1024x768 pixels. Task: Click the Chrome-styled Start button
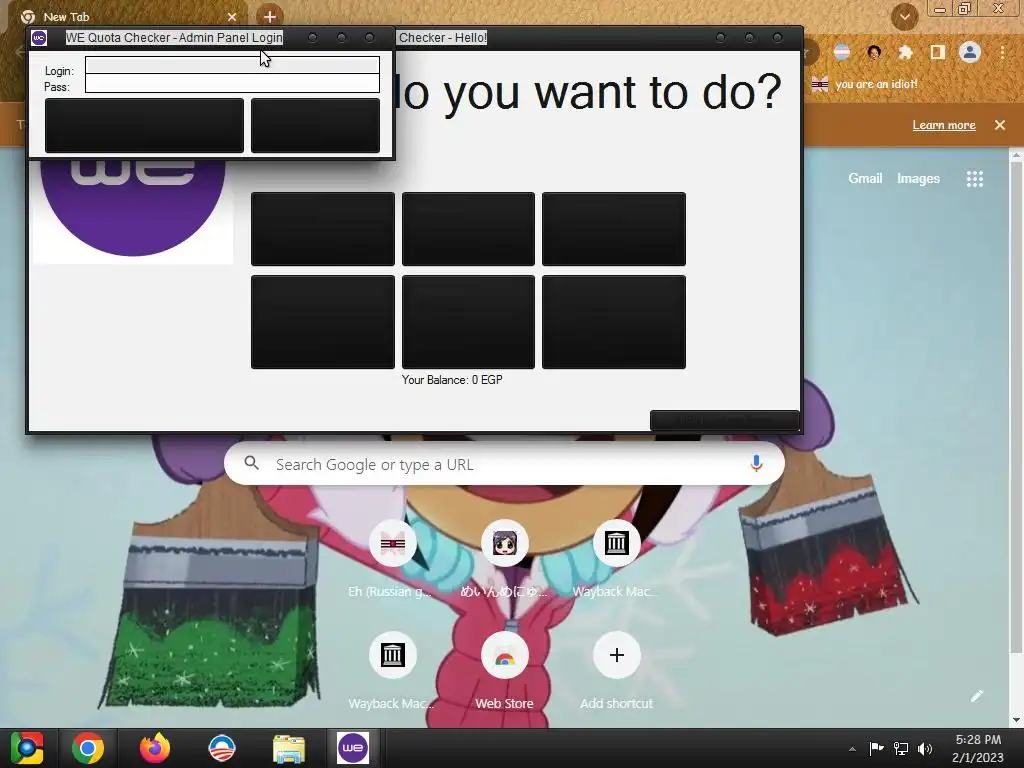click(x=27, y=748)
